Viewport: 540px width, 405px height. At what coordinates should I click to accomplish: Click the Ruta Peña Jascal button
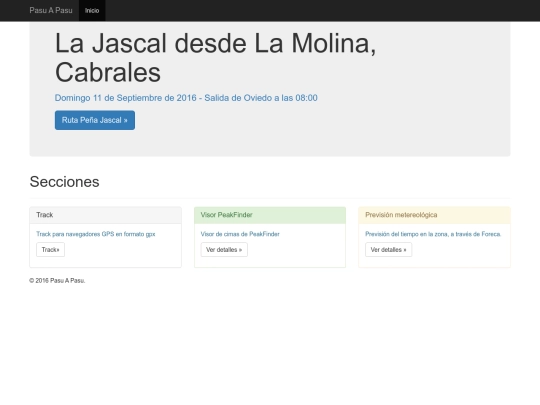tap(95, 120)
